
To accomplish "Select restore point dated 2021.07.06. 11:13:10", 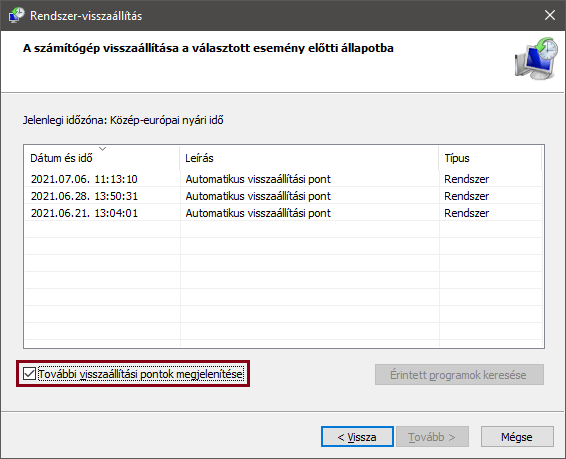I will coord(283,179).
